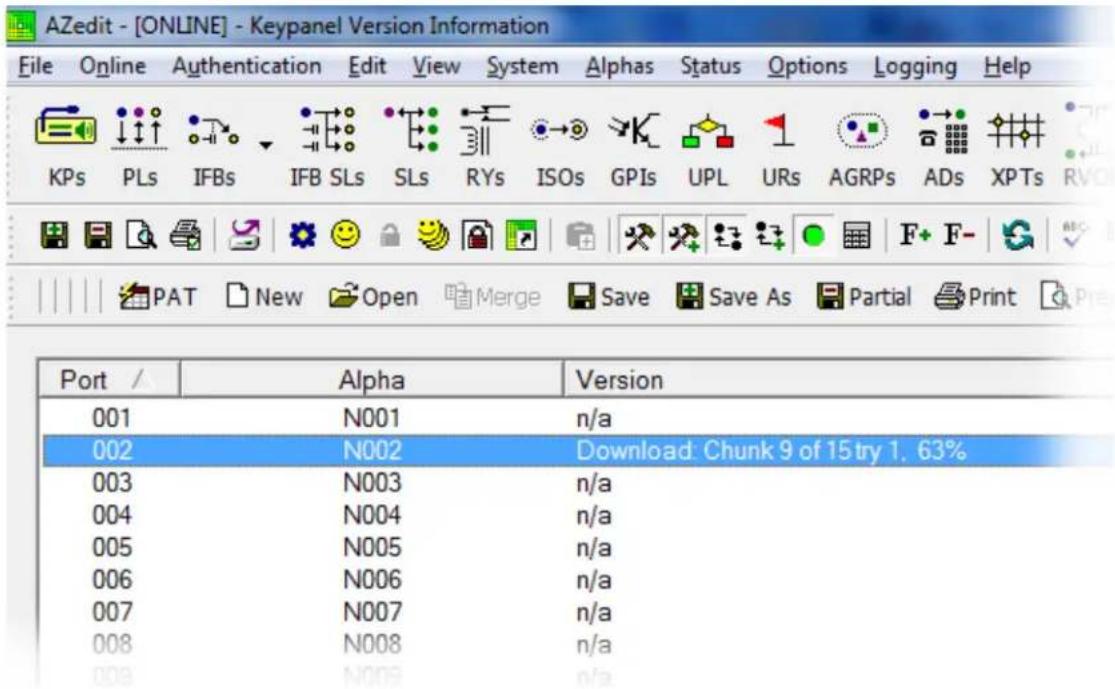Expand the dropdown arrow beside IFBs
This screenshot has width=1115, height=689.
tap(265, 146)
